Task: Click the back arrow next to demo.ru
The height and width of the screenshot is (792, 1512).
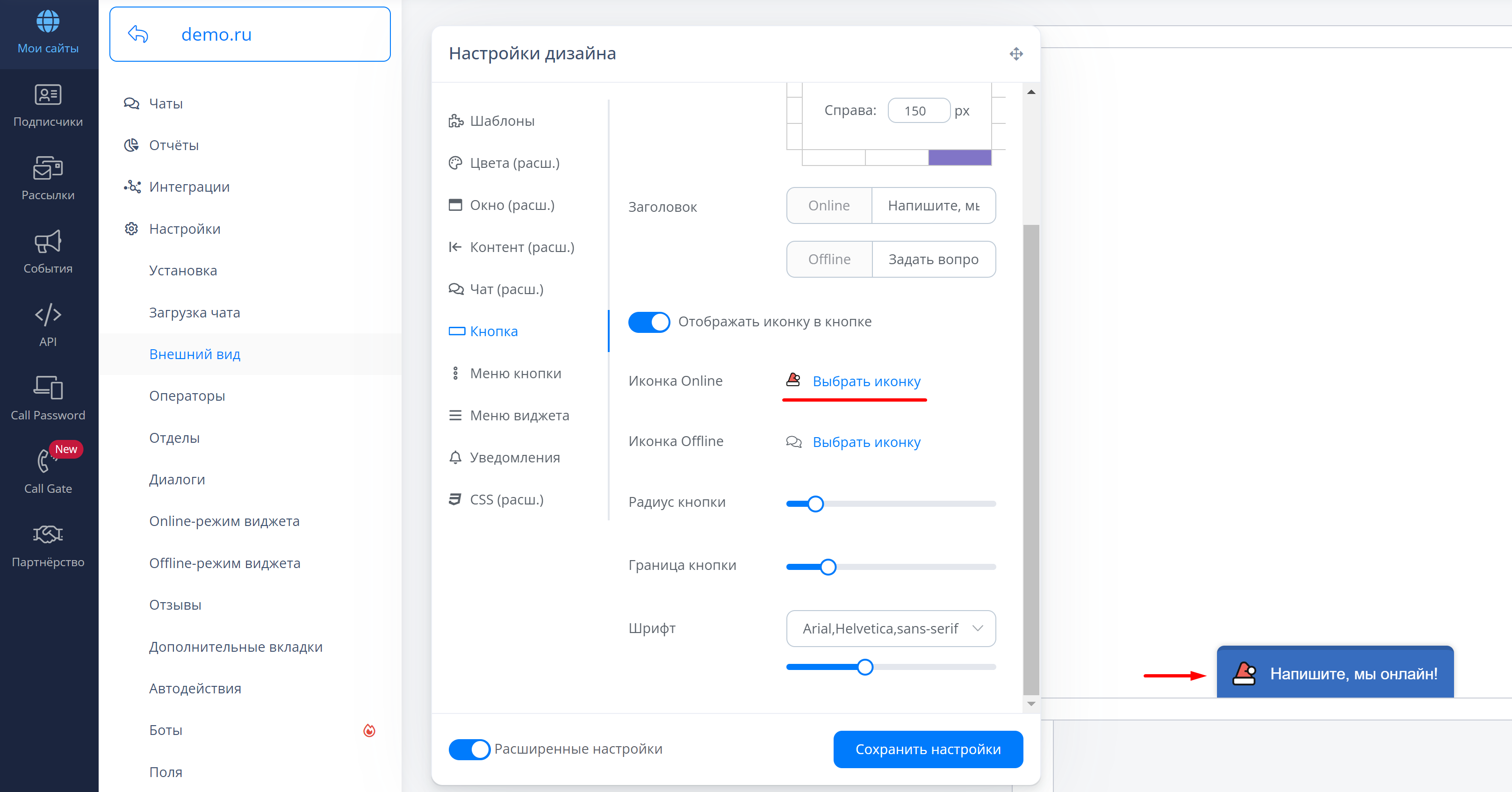Action: [x=138, y=34]
